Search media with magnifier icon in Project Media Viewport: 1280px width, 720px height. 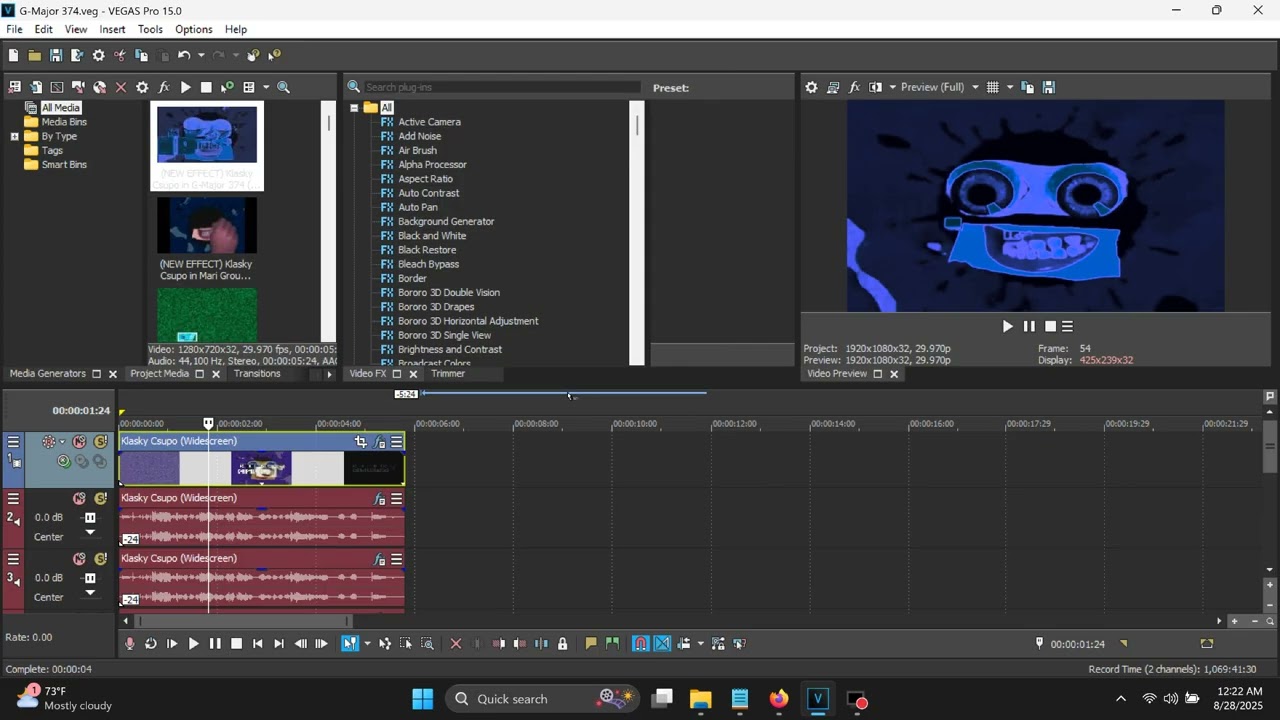pos(283,88)
